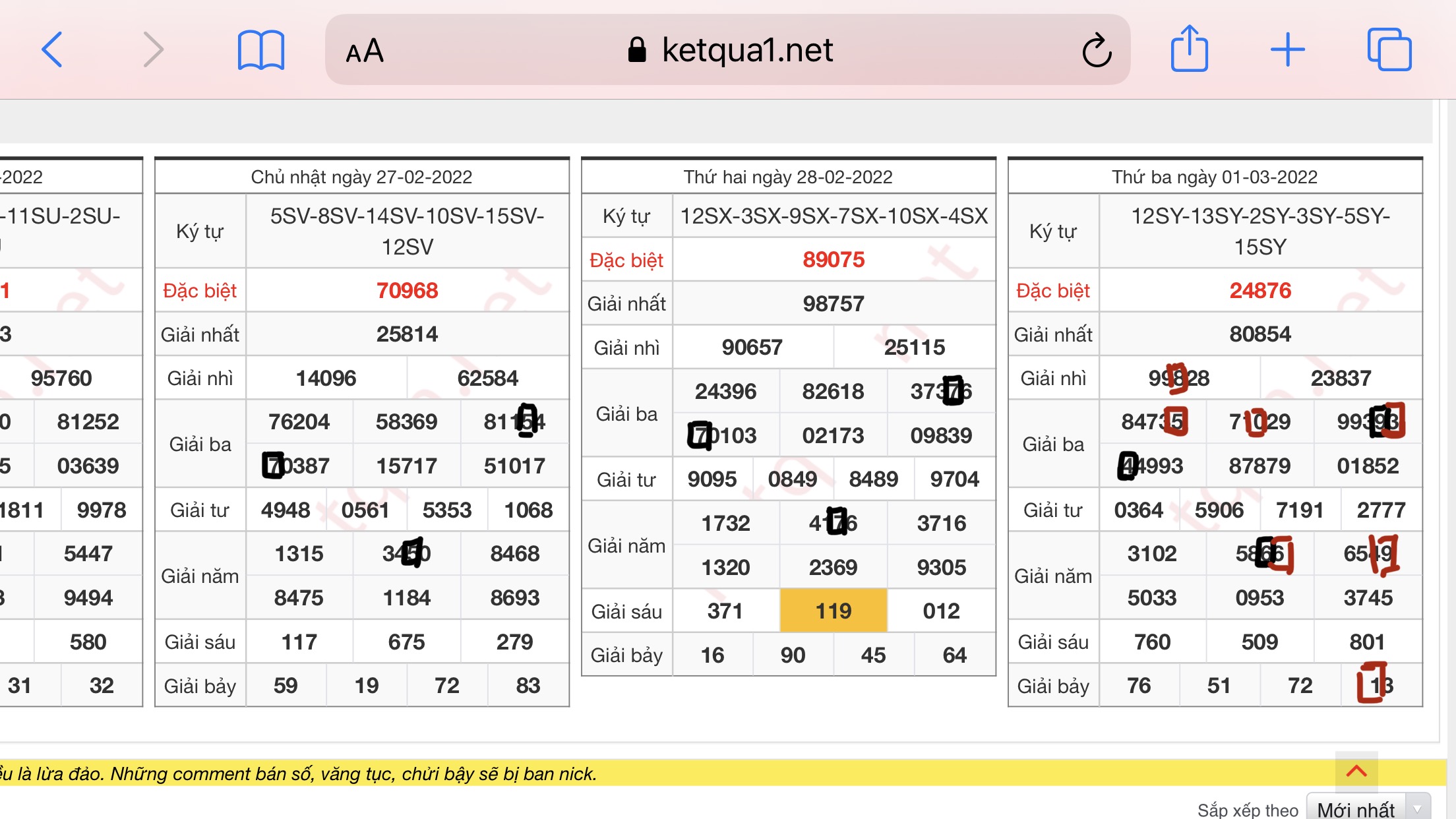Reload the page with refresh icon
The image size is (1456, 819).
(x=1097, y=50)
